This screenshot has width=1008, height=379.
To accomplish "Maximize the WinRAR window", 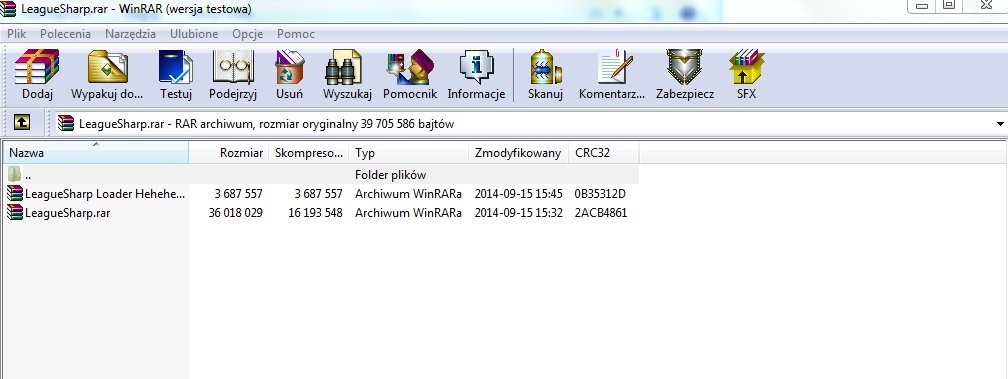I will pyautogui.click(x=949, y=6).
